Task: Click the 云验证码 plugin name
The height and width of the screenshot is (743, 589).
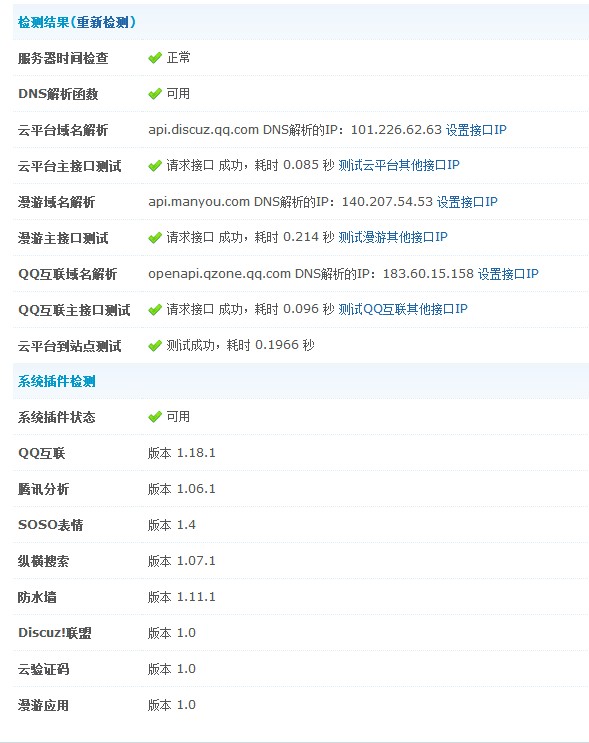Action: click(x=43, y=669)
